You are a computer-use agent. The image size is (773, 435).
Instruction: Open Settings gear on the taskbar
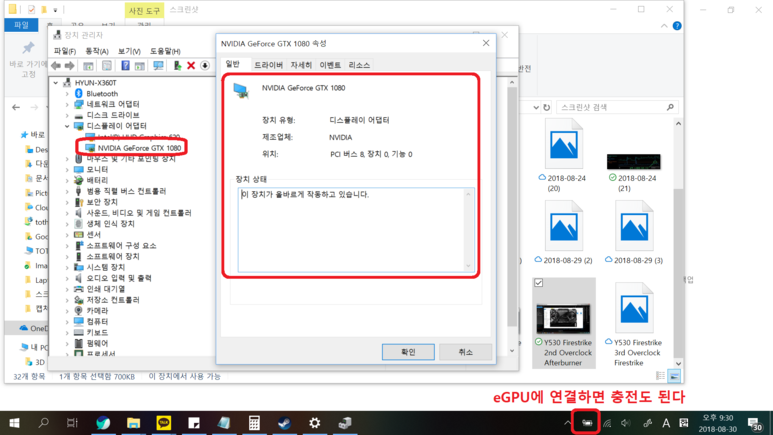pos(315,423)
